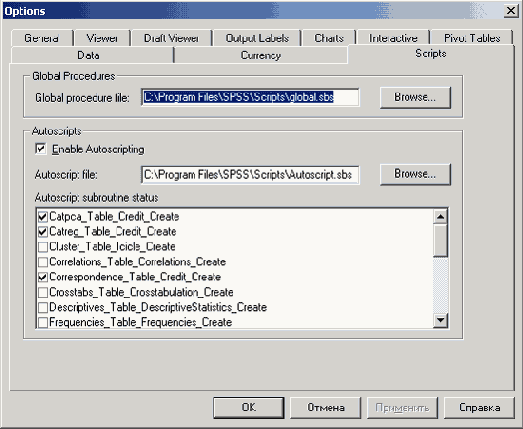Close the Options dialog window
The width and height of the screenshot is (523, 429).
click(511, 11)
